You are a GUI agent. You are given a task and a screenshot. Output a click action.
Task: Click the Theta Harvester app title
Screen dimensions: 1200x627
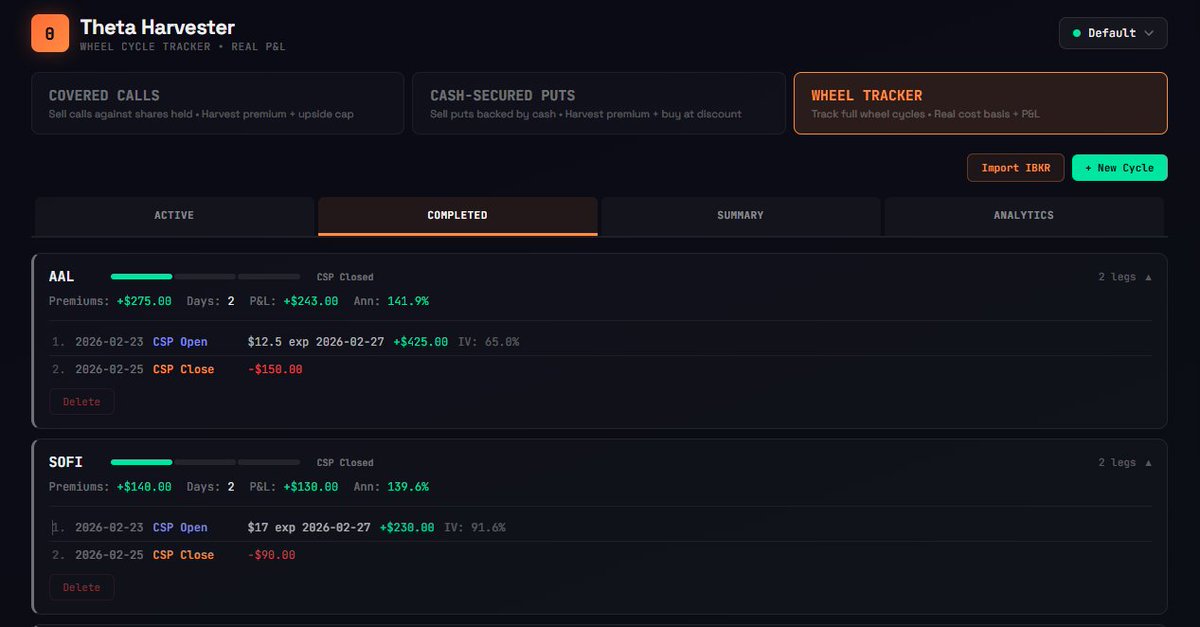[x=158, y=27]
